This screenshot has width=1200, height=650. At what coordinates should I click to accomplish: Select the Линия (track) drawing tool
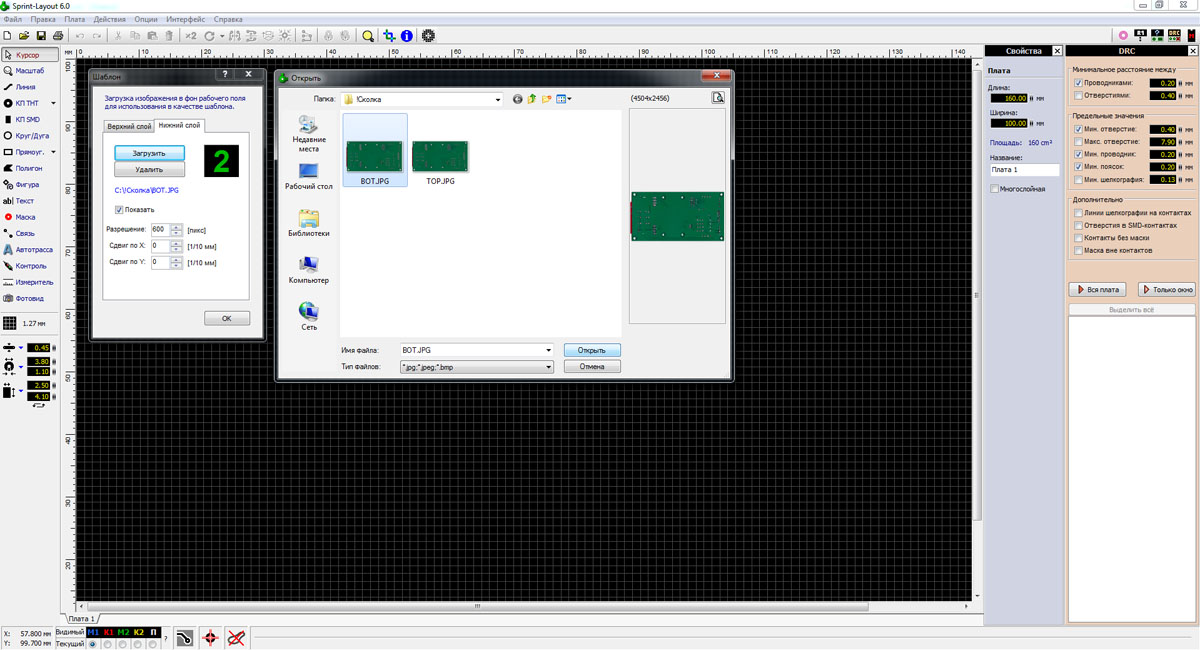(26, 87)
